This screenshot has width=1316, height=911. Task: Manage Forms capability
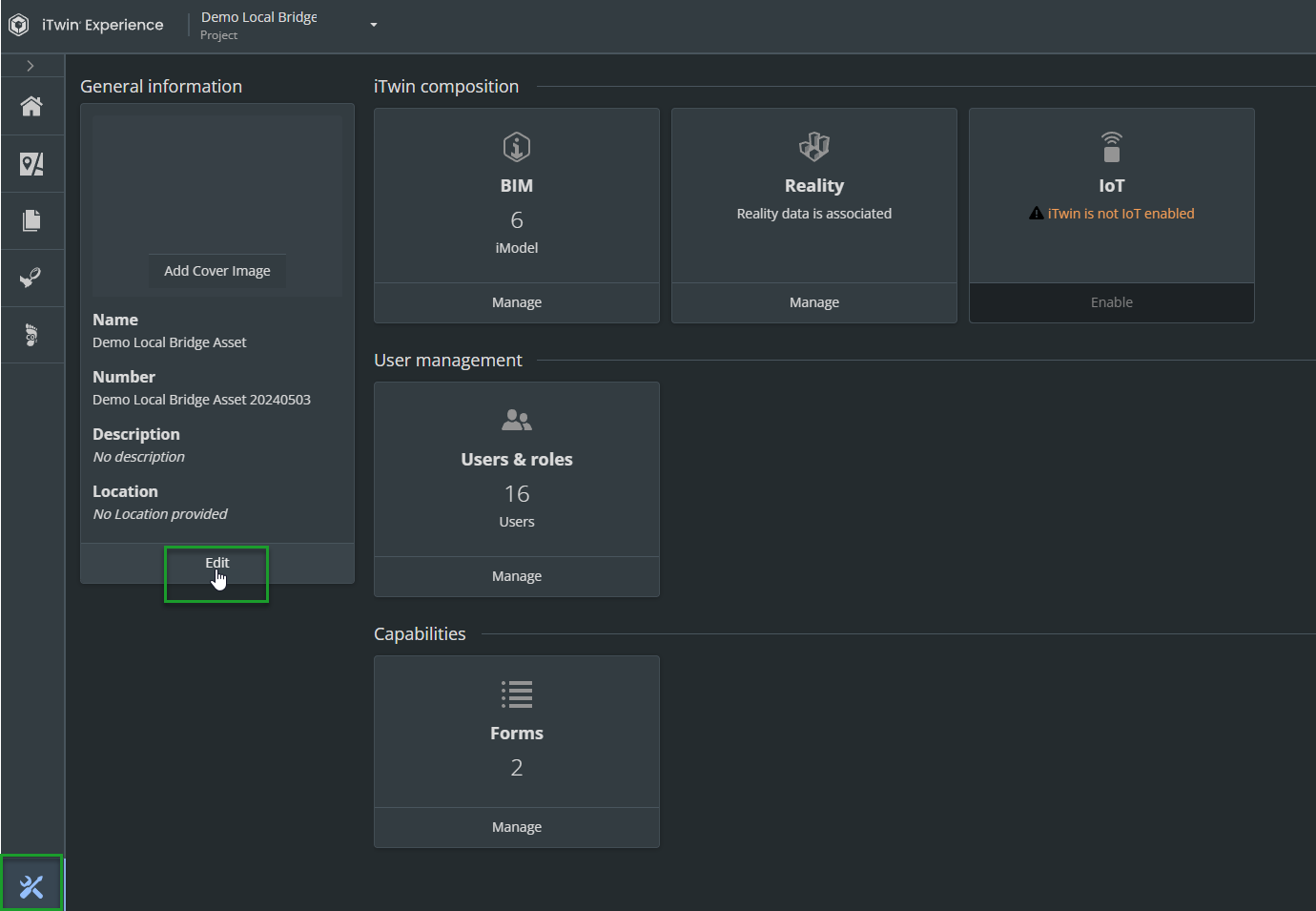(x=517, y=827)
